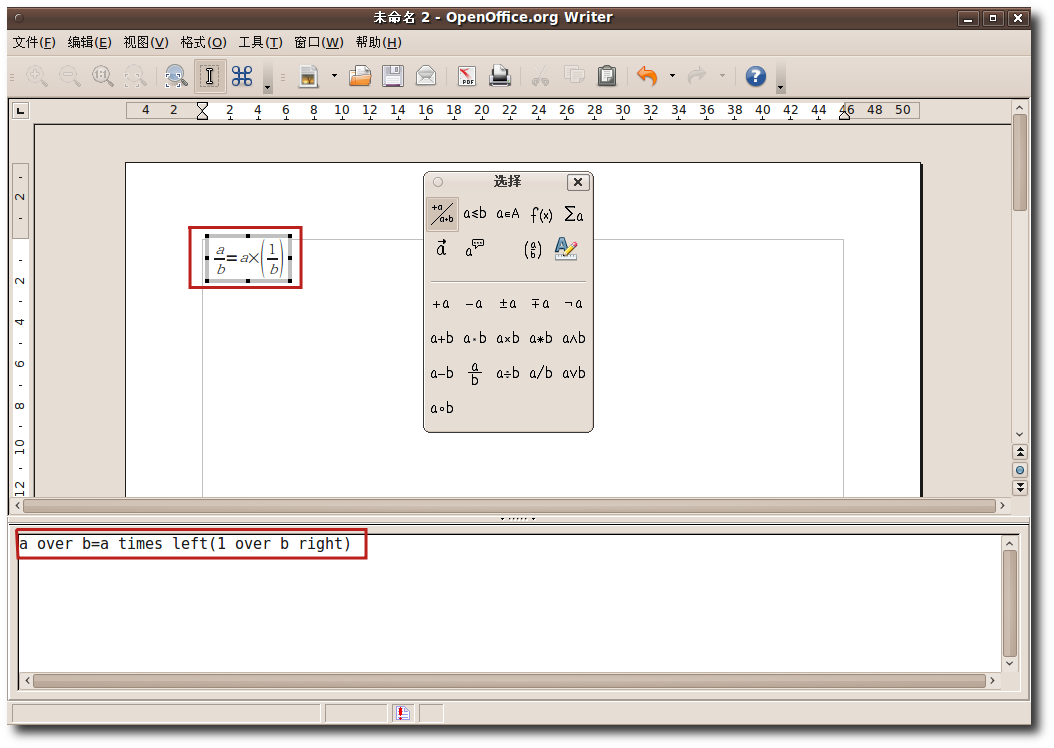Open the Undo history dropdown arrow
Image resolution: width=1054 pixels, height=748 pixels.
pyautogui.click(x=672, y=77)
